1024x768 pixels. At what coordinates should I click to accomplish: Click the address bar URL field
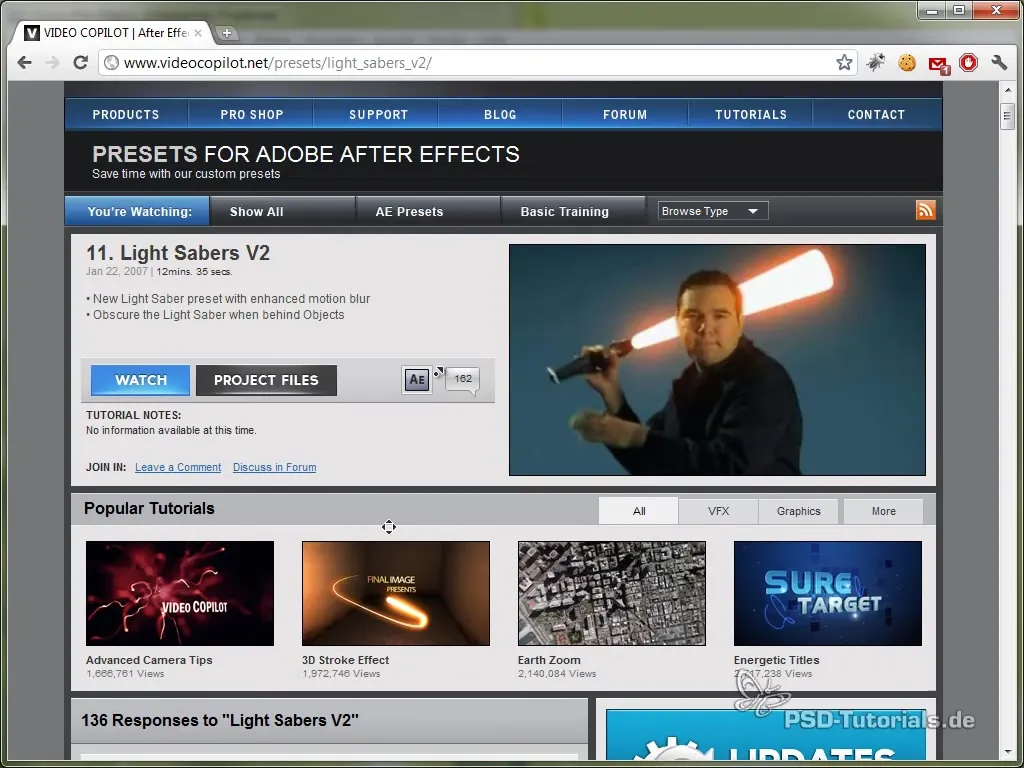[x=477, y=63]
